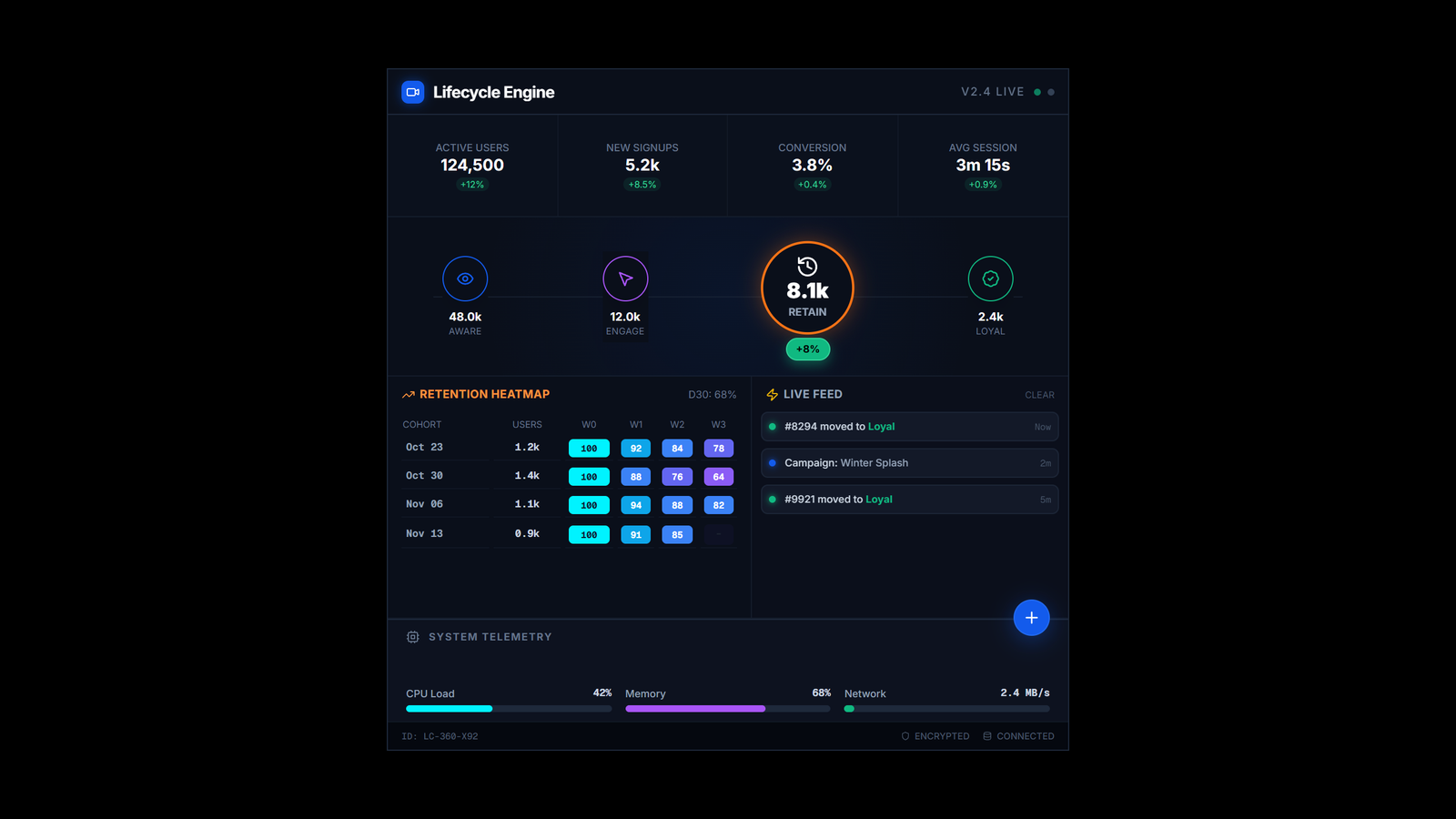Select the W0 cell showing 100 for Oct 23
The image size is (1456, 819).
589,448
